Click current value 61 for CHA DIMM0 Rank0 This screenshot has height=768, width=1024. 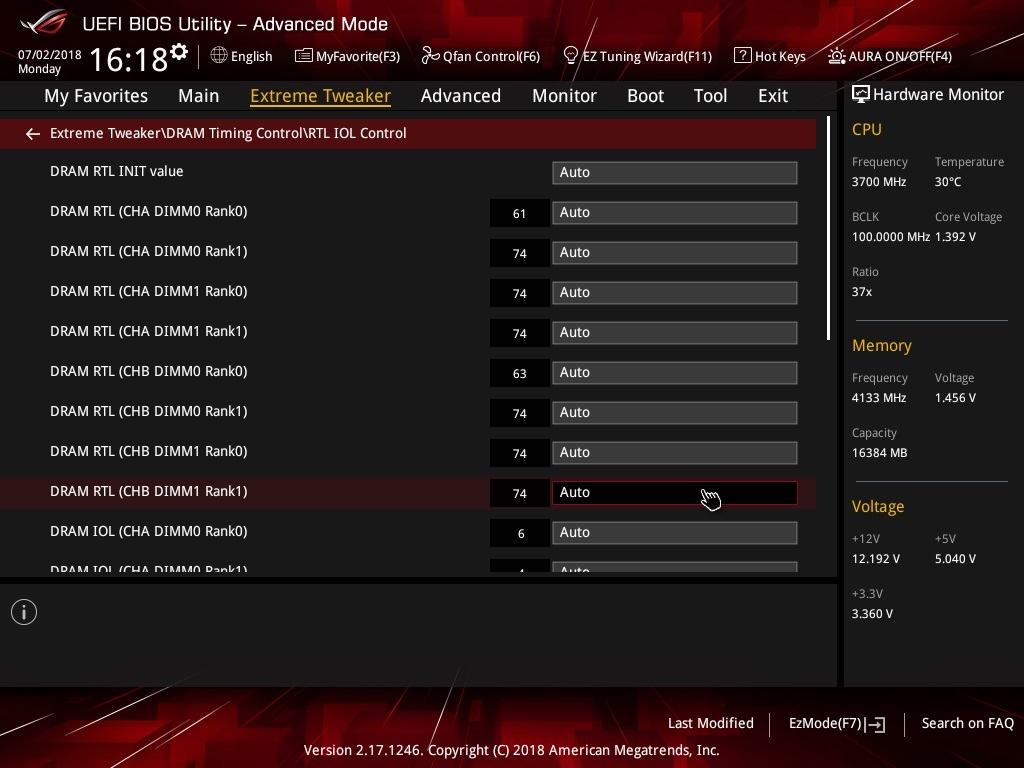[x=519, y=214]
